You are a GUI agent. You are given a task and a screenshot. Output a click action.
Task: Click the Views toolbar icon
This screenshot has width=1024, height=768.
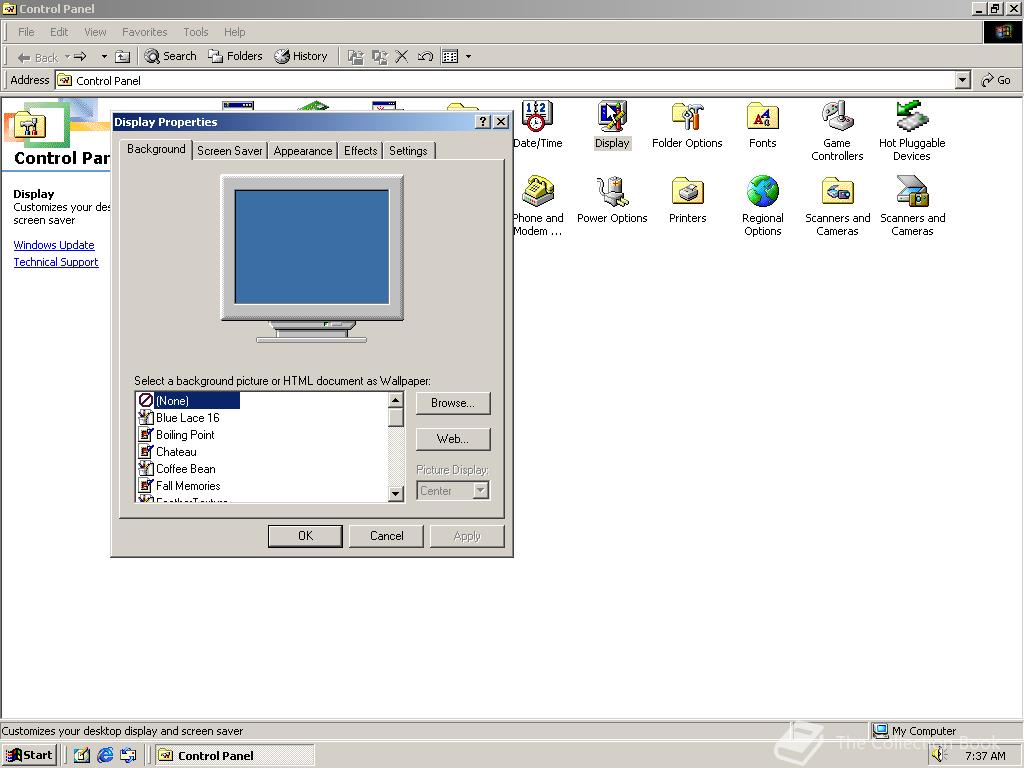(450, 57)
